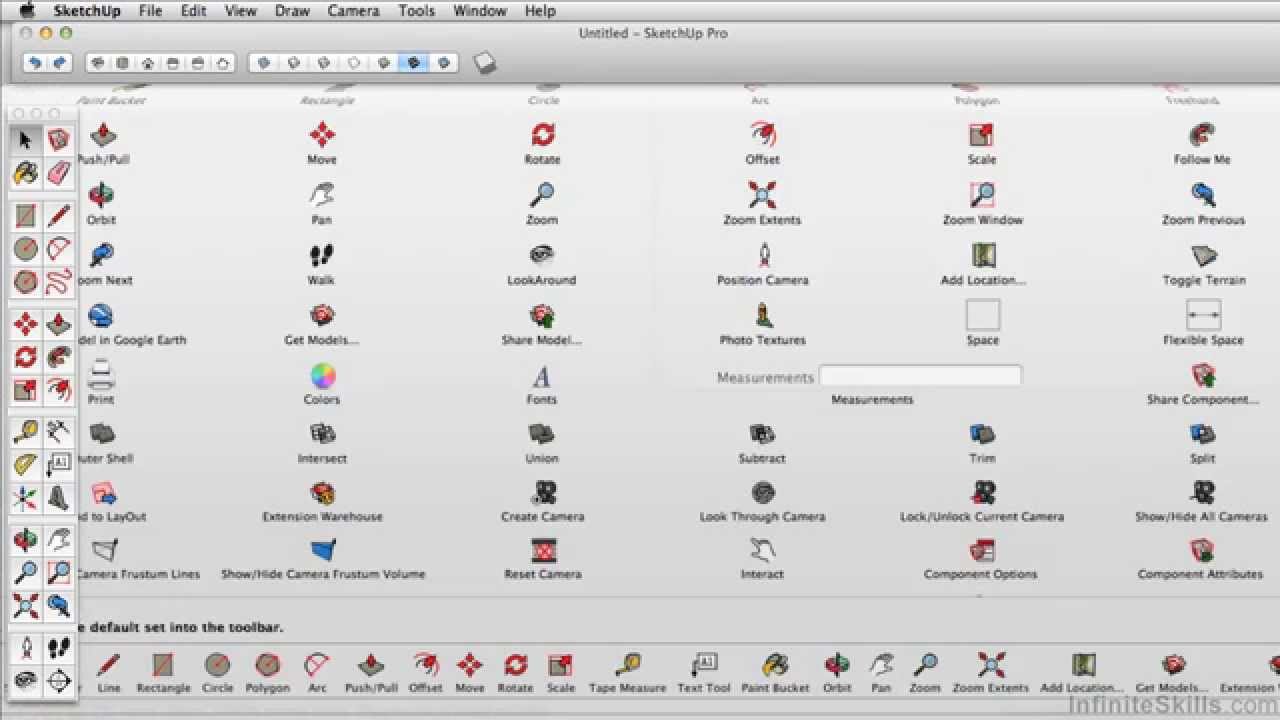This screenshot has width=1280, height=720.
Task: Select the Follow Me icon
Action: 1202,134
